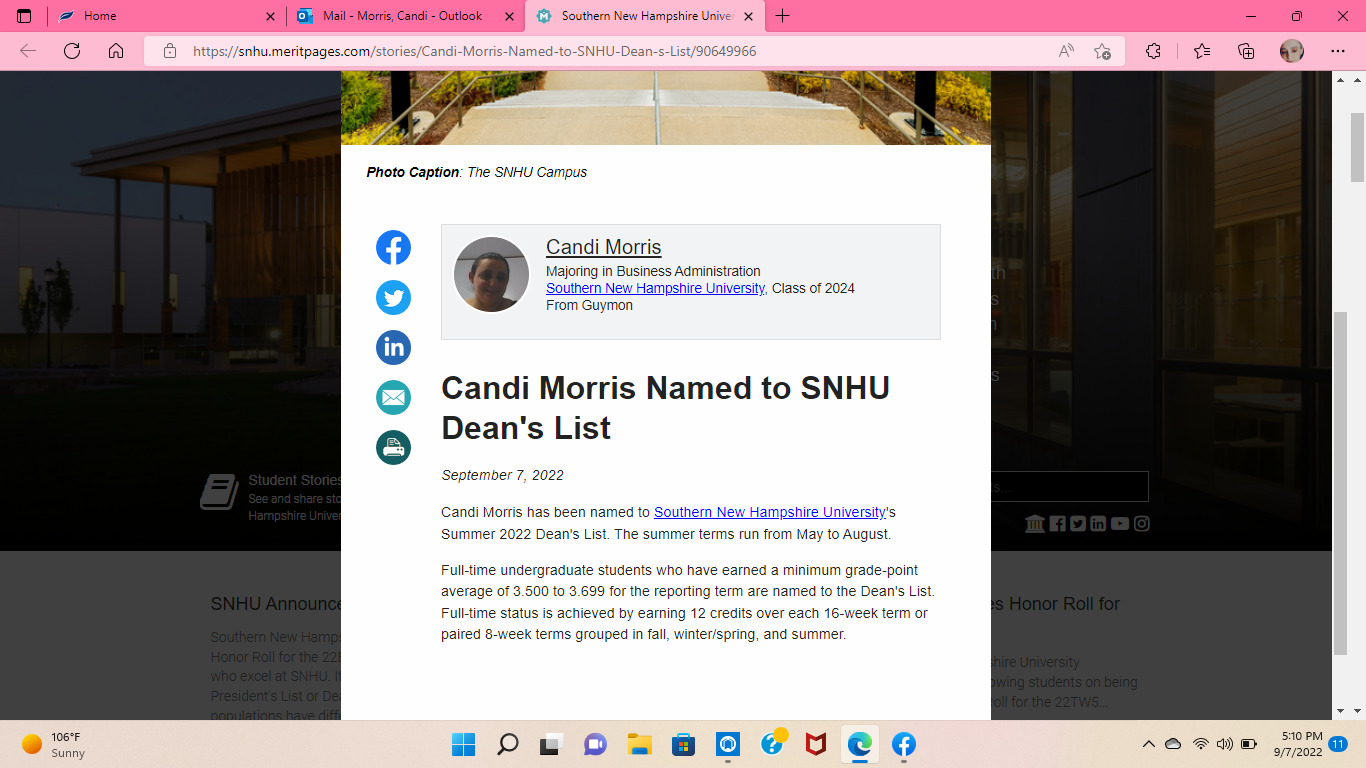
Task: Open Task View on taskbar
Action: pos(551,744)
